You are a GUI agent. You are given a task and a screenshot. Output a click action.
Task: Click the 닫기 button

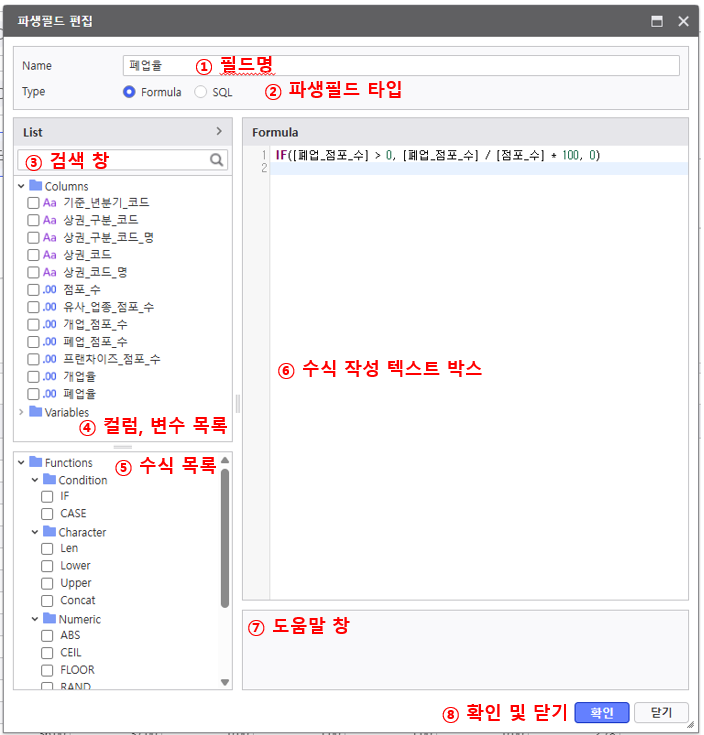click(661, 713)
